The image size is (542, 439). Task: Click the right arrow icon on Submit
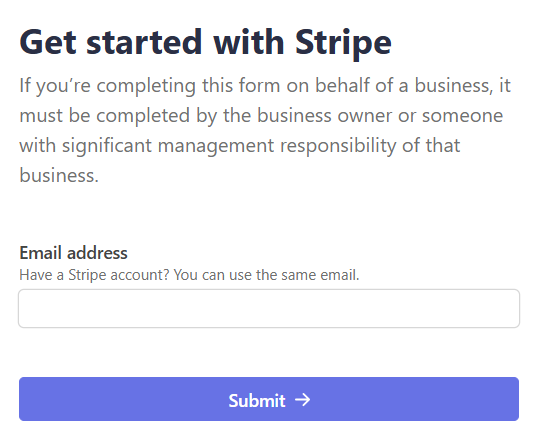(302, 400)
